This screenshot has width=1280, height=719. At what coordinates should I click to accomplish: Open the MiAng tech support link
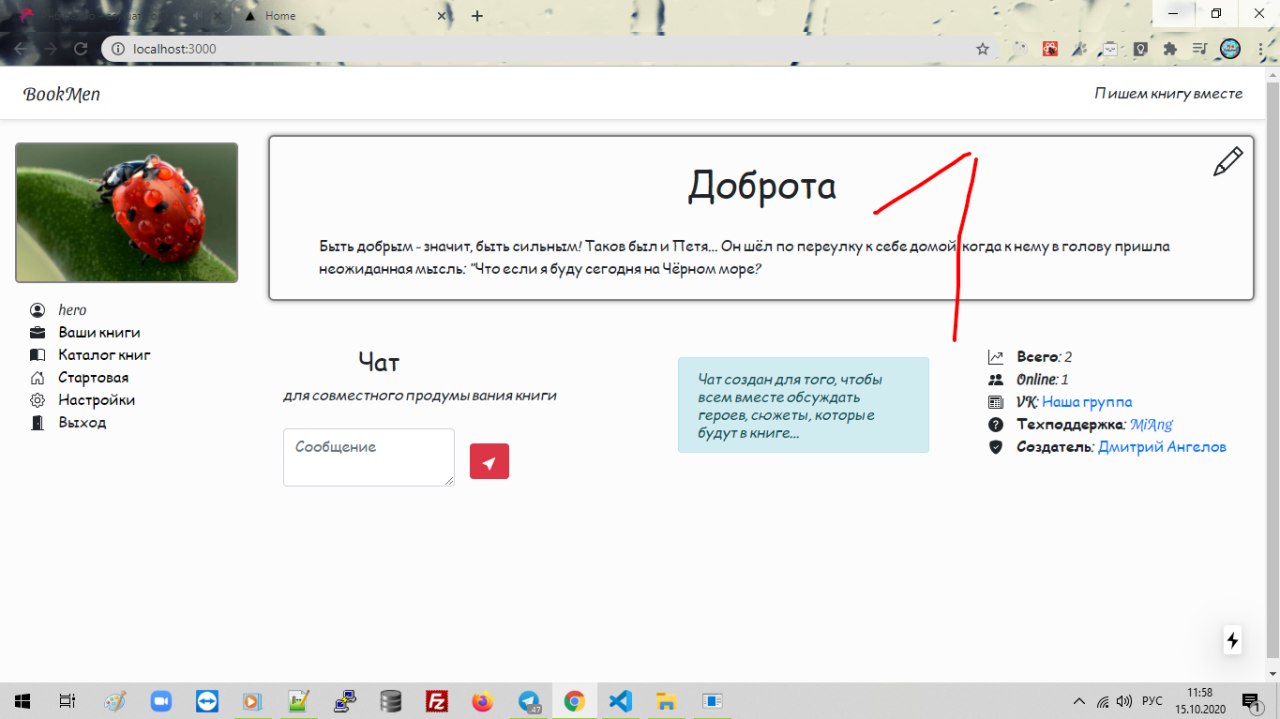(x=1151, y=425)
